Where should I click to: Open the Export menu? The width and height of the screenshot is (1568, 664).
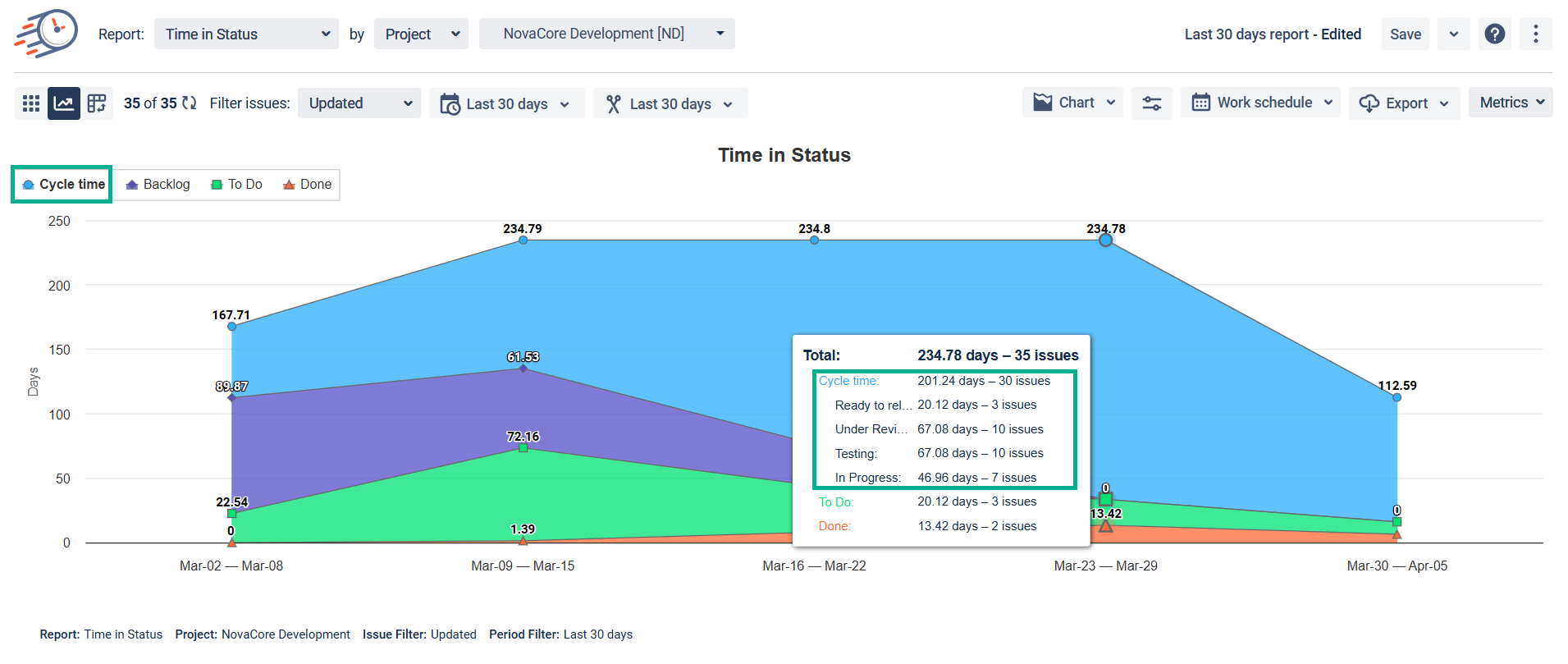(x=1404, y=103)
